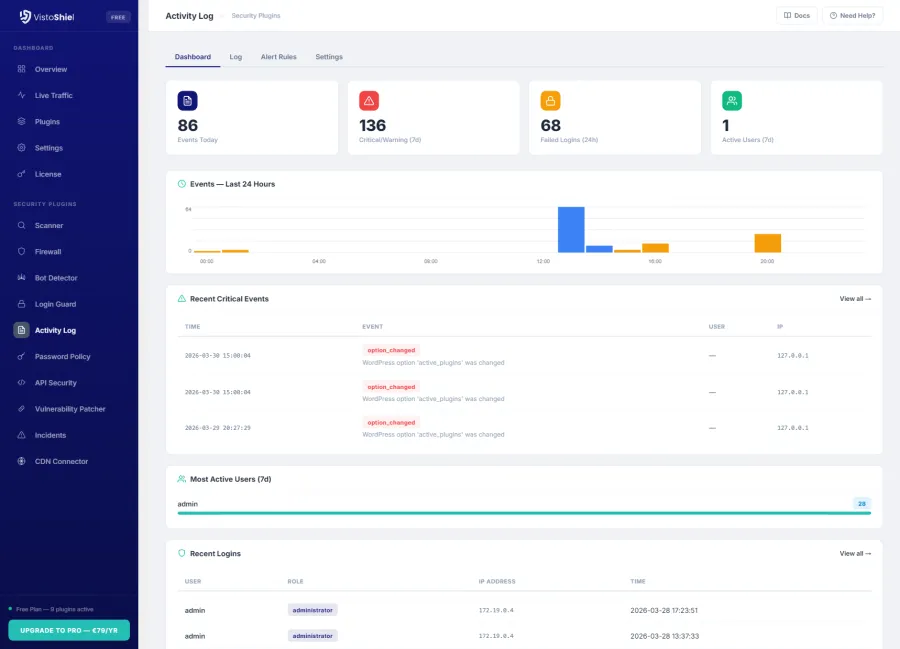Switch to the Log tab
Viewport: 900px width, 649px height.
[x=235, y=57]
